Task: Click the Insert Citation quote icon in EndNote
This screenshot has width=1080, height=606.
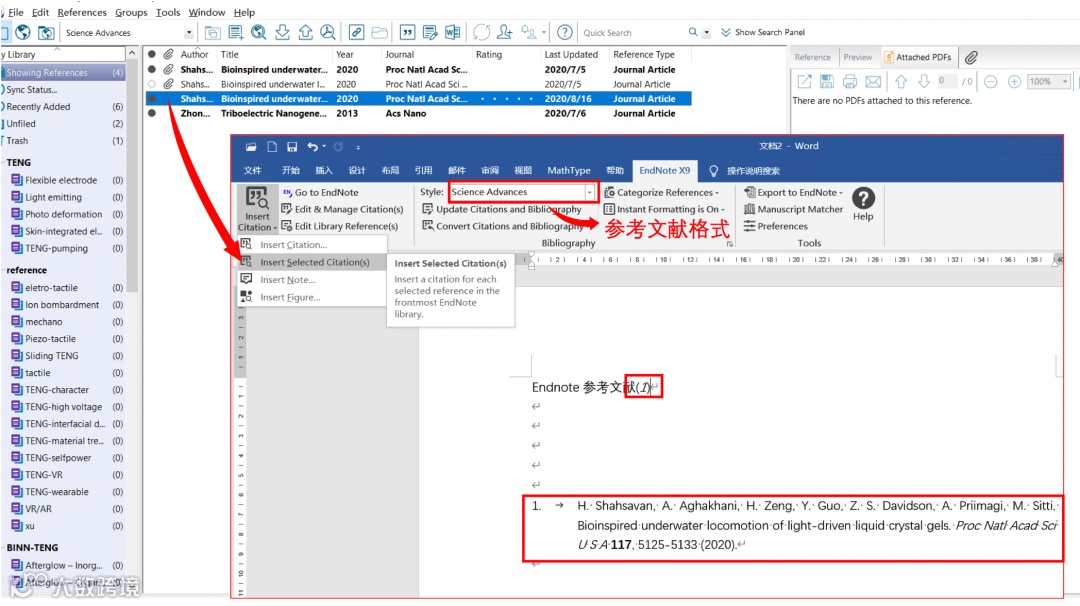Action: tap(407, 32)
